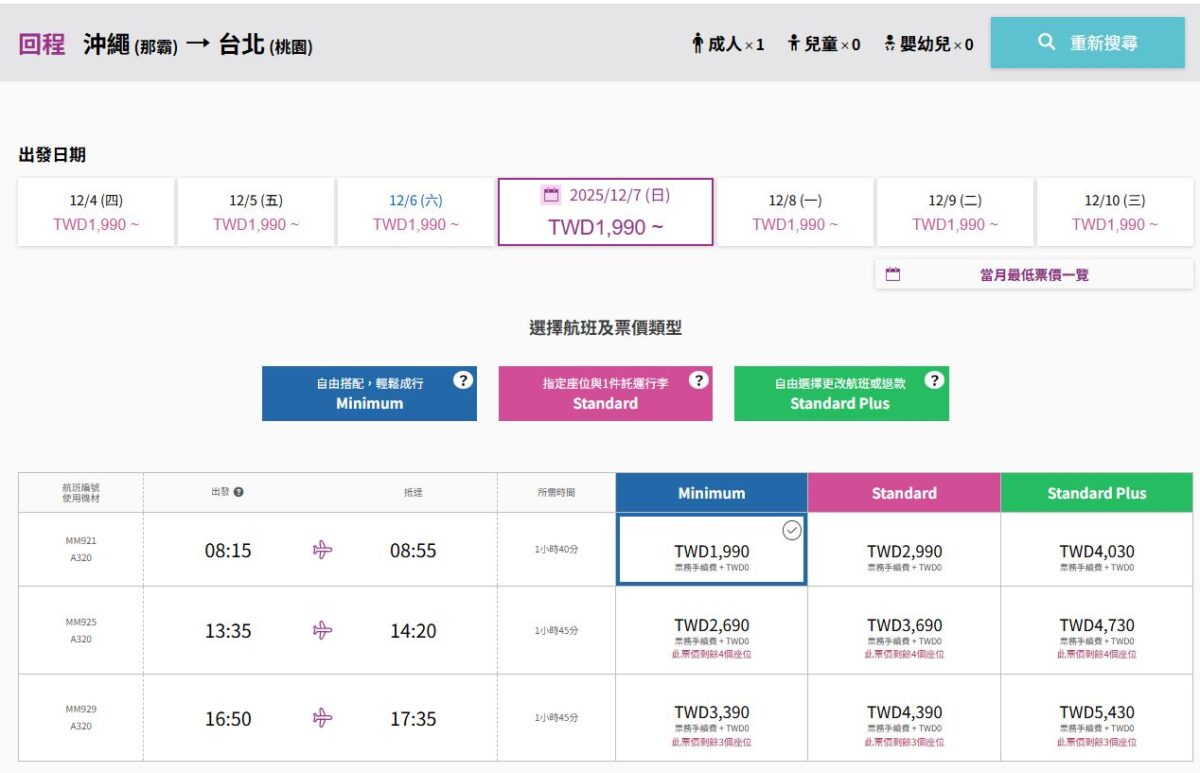
Task: Click the magnifier icon in the re-search button
Action: [1046, 43]
